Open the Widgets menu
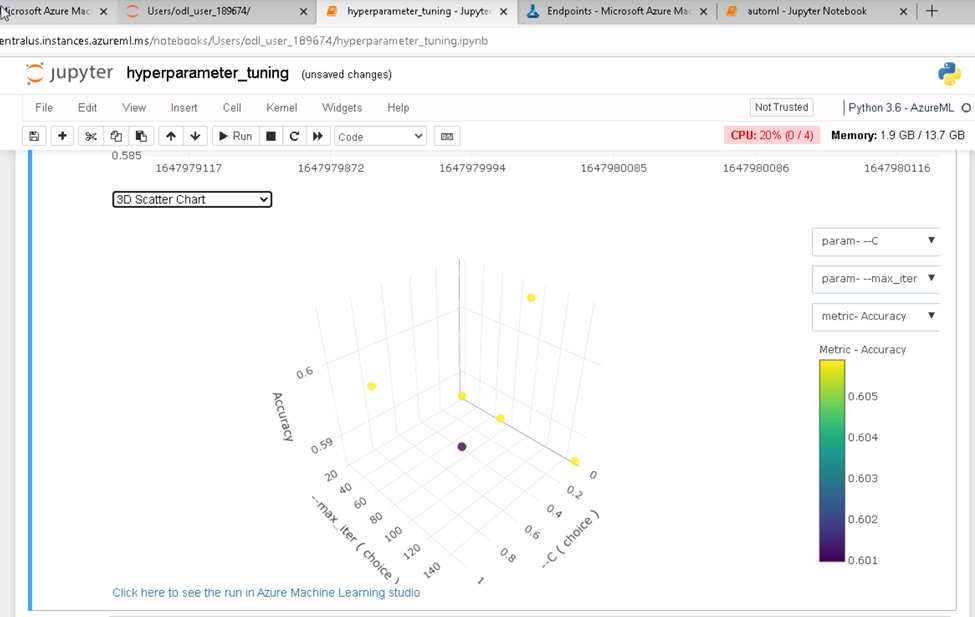Viewport: 975px width, 617px height. click(342, 108)
